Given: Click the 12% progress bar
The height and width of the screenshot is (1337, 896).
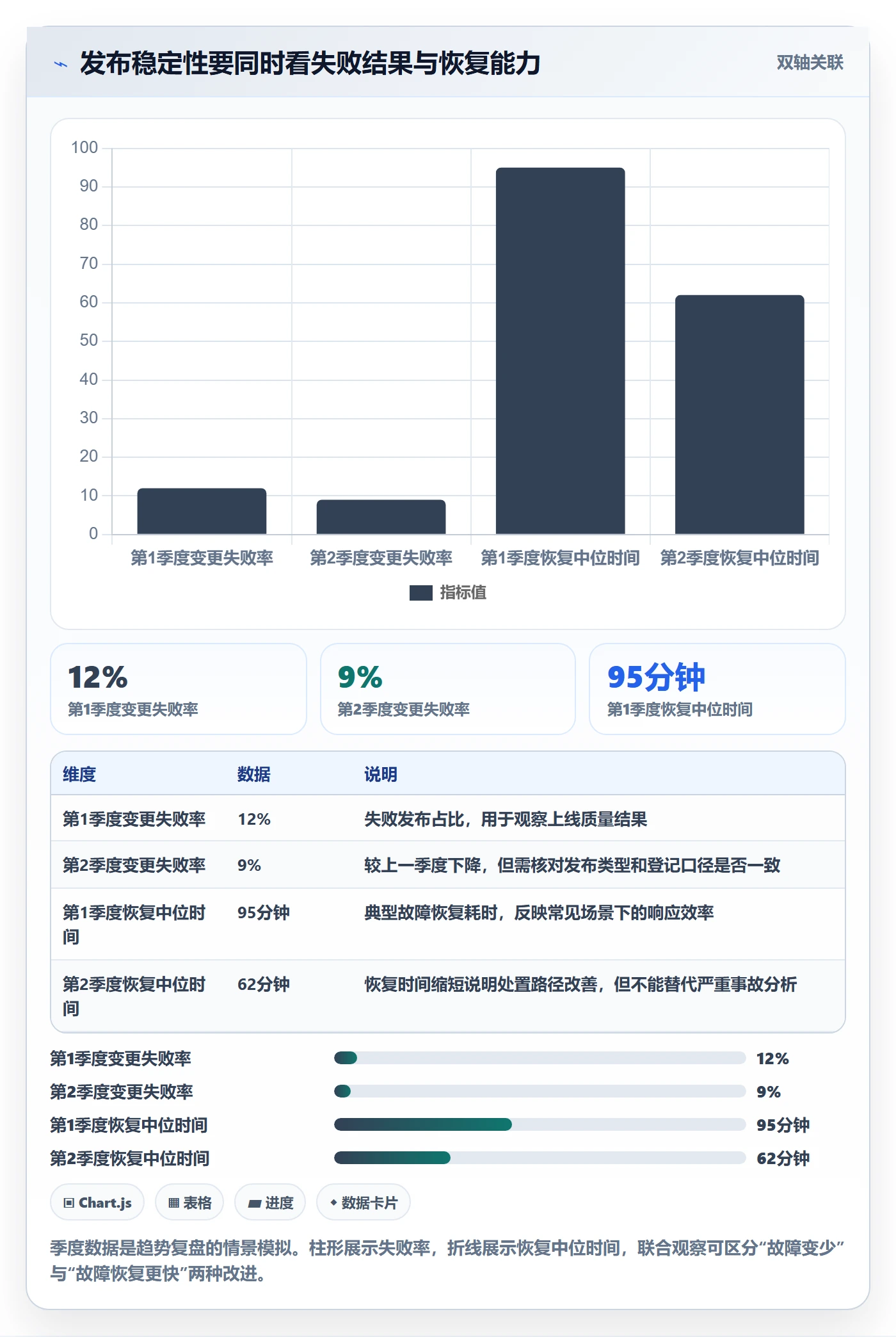Looking at the screenshot, I should (540, 1058).
